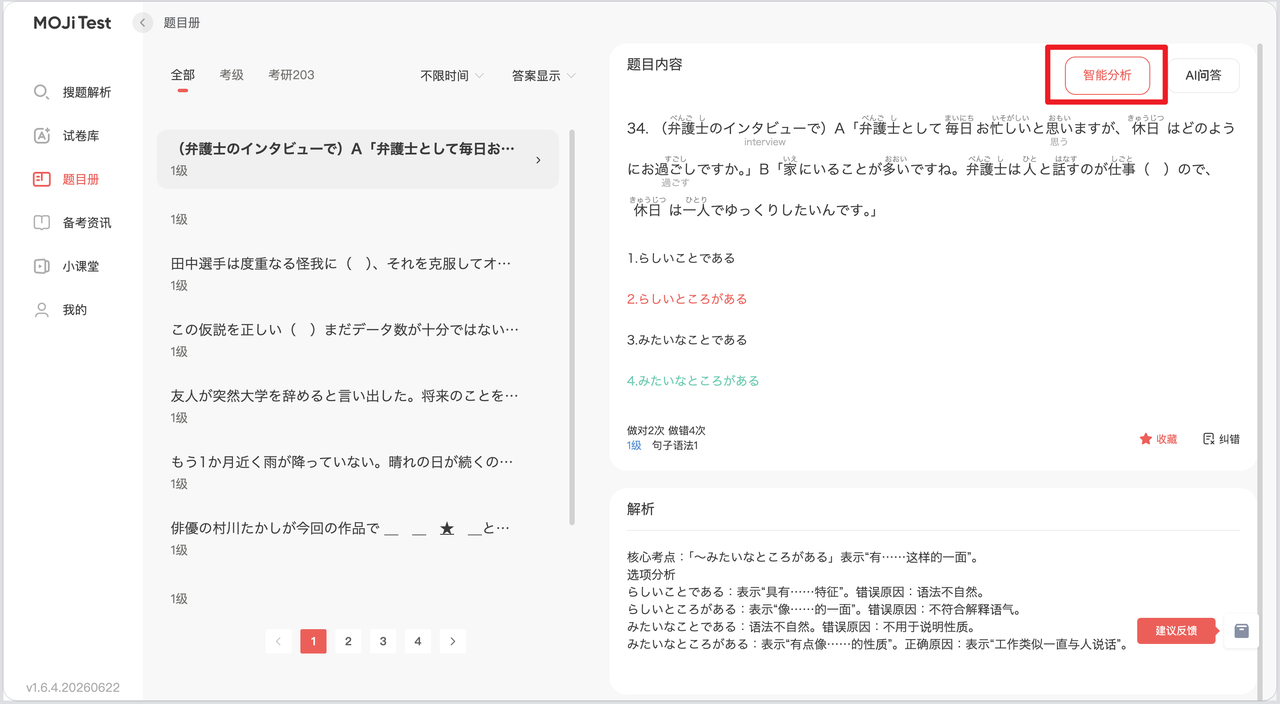1280x704 pixels.
Task: Open 我的 in sidebar menu
Action: click(75, 310)
